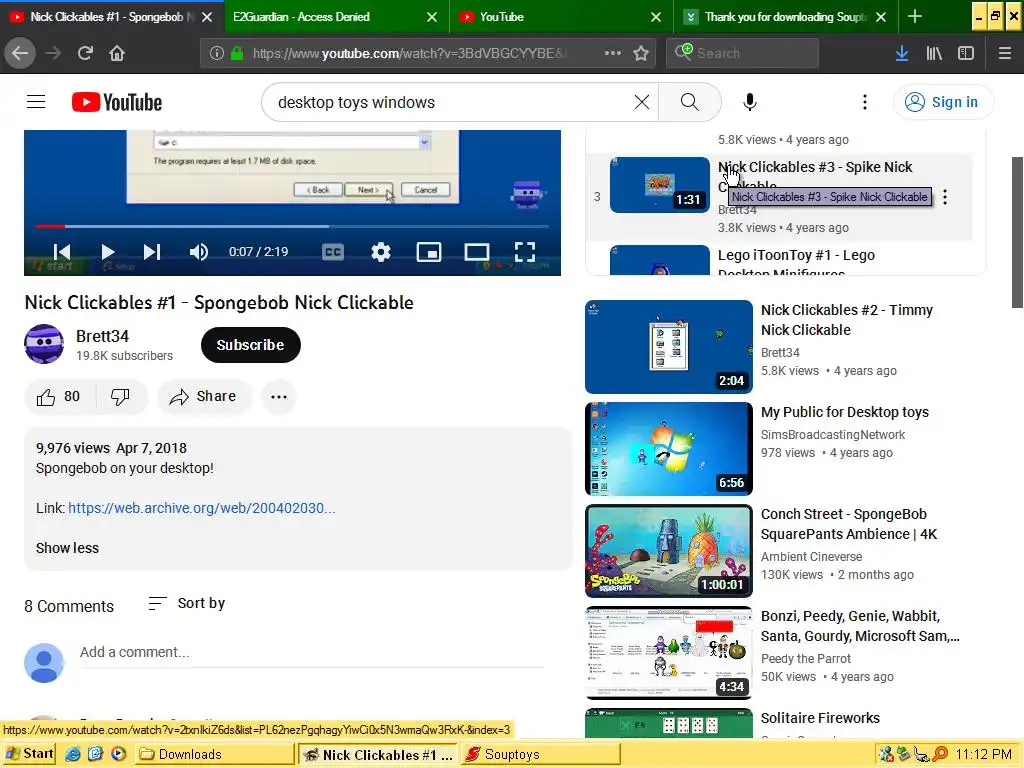The image size is (1024, 768).
Task: Open more actions ellipsis below the video
Action: pos(279,396)
